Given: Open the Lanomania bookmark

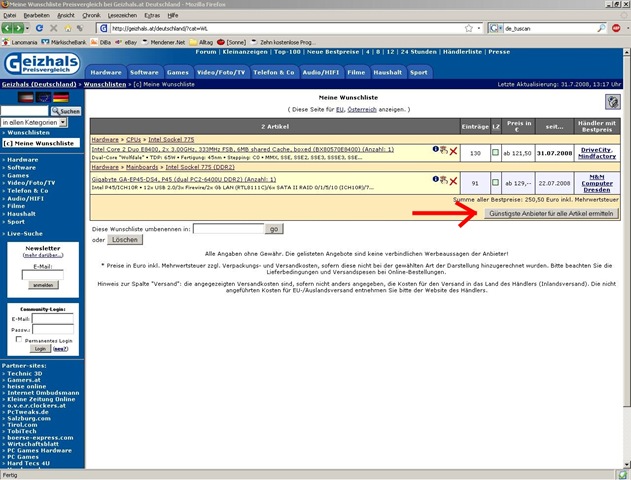Looking at the screenshot, I should (x=20, y=42).
